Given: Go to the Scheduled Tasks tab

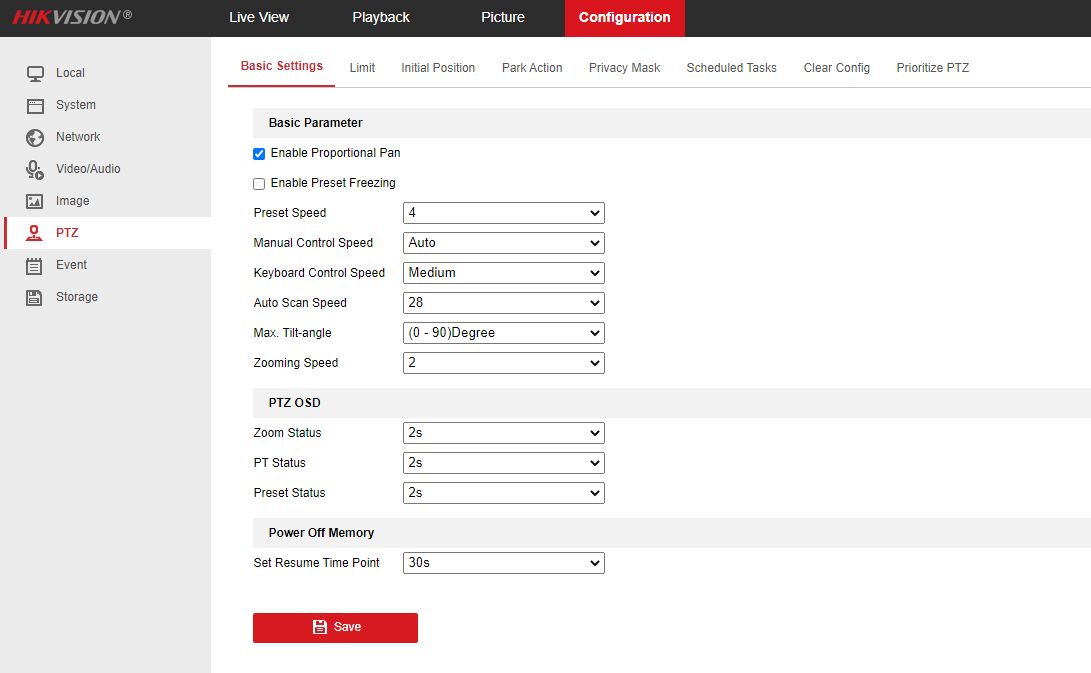Looking at the screenshot, I should click(731, 68).
